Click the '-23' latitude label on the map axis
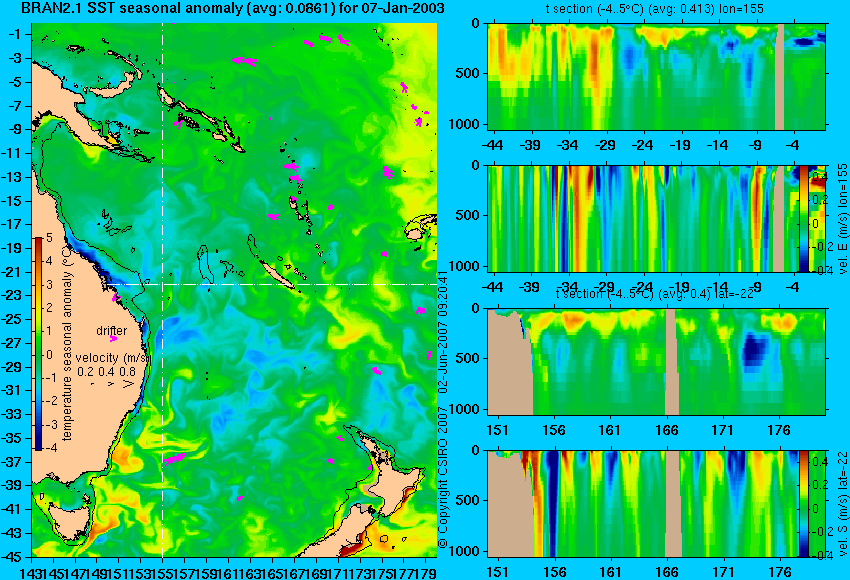850x580 pixels. pyautogui.click(x=11, y=295)
